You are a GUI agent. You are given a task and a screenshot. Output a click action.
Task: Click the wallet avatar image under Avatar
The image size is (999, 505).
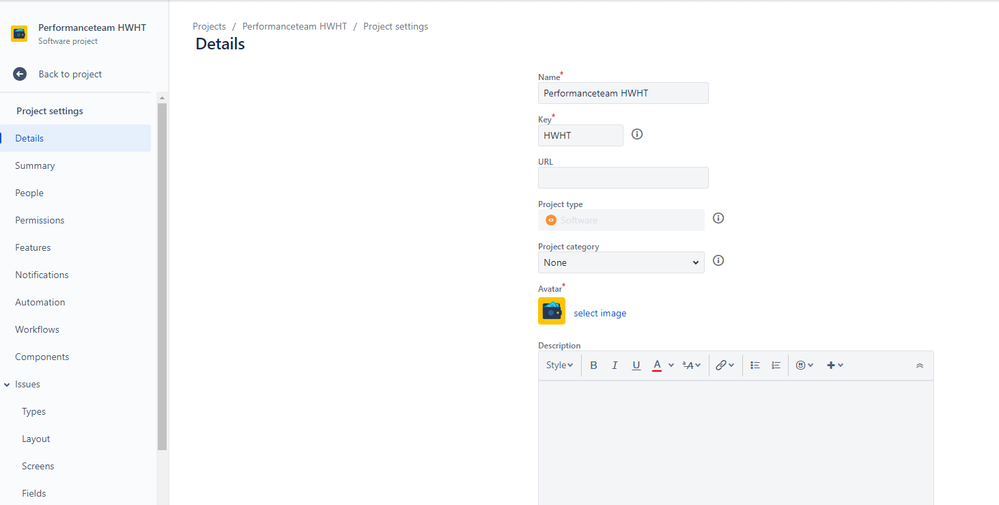coord(552,311)
